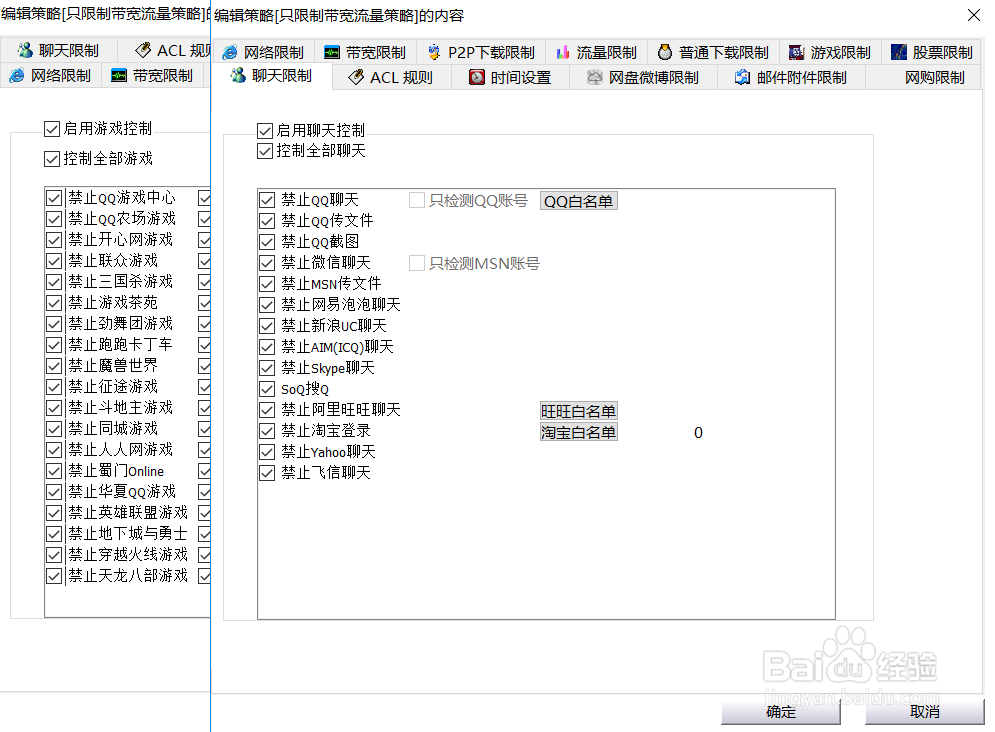Open the 旺旺白名单 list
This screenshot has width=995, height=732.
[x=579, y=411]
